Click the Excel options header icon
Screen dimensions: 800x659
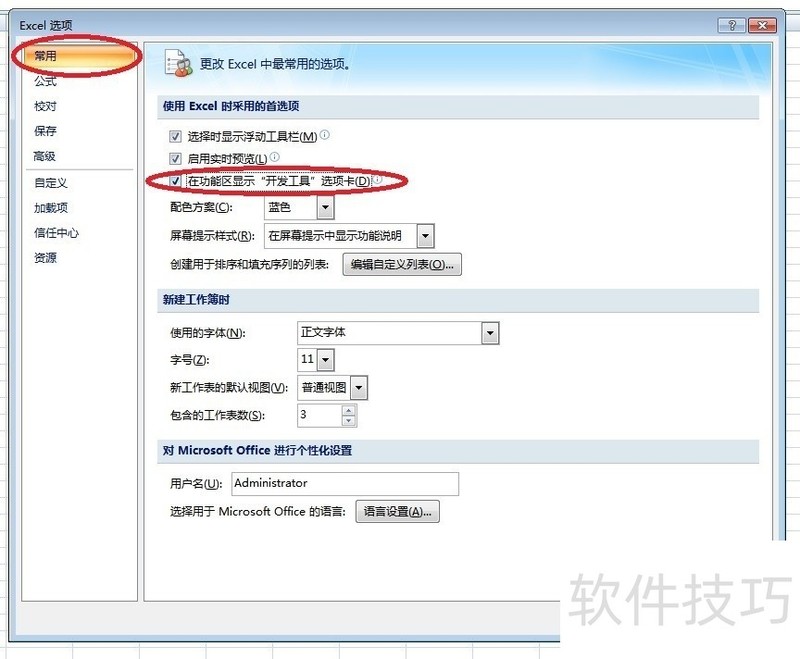click(178, 64)
